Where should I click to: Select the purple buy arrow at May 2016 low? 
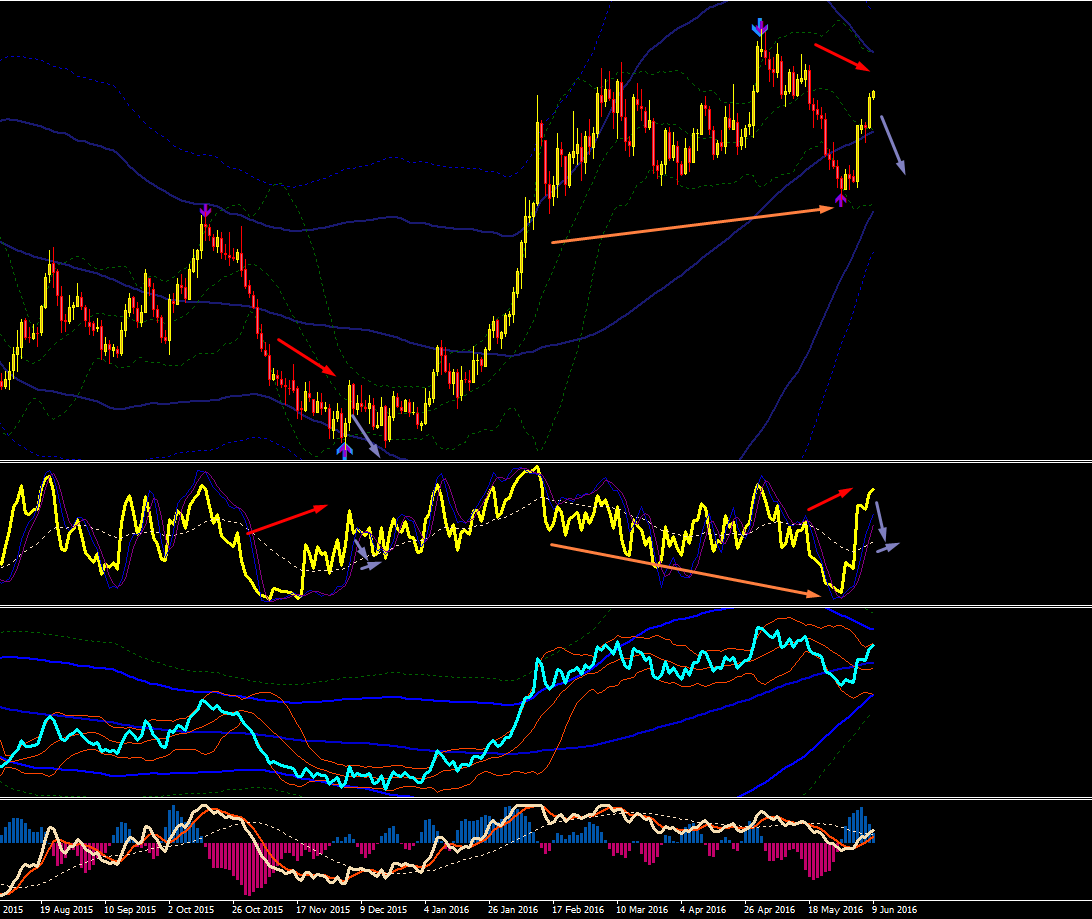point(841,200)
